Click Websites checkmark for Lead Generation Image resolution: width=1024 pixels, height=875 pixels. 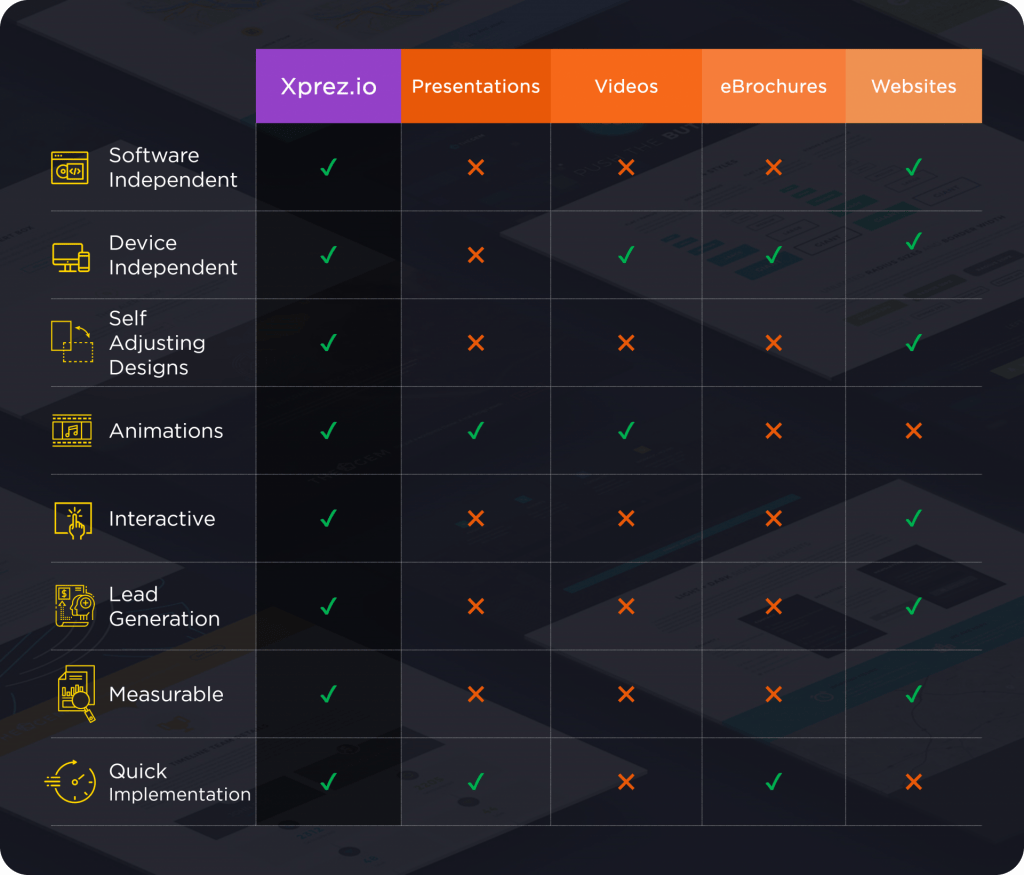[x=914, y=606]
